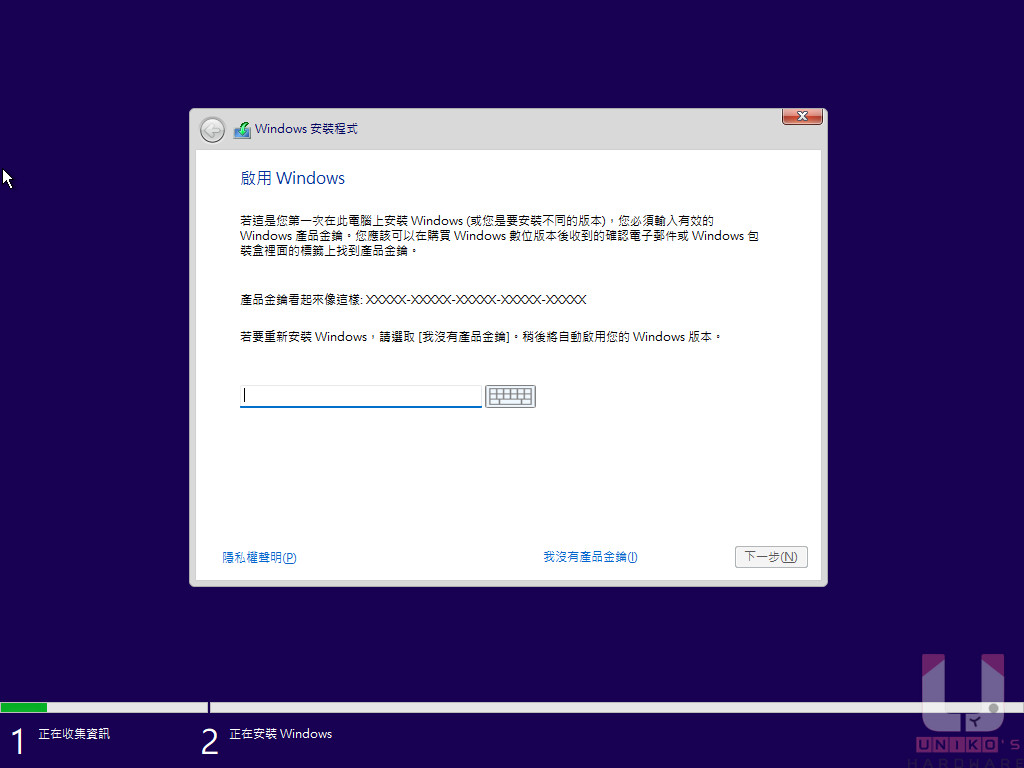
Task: Click the line starting 若要重新安裝 Windows
Action: (x=481, y=337)
